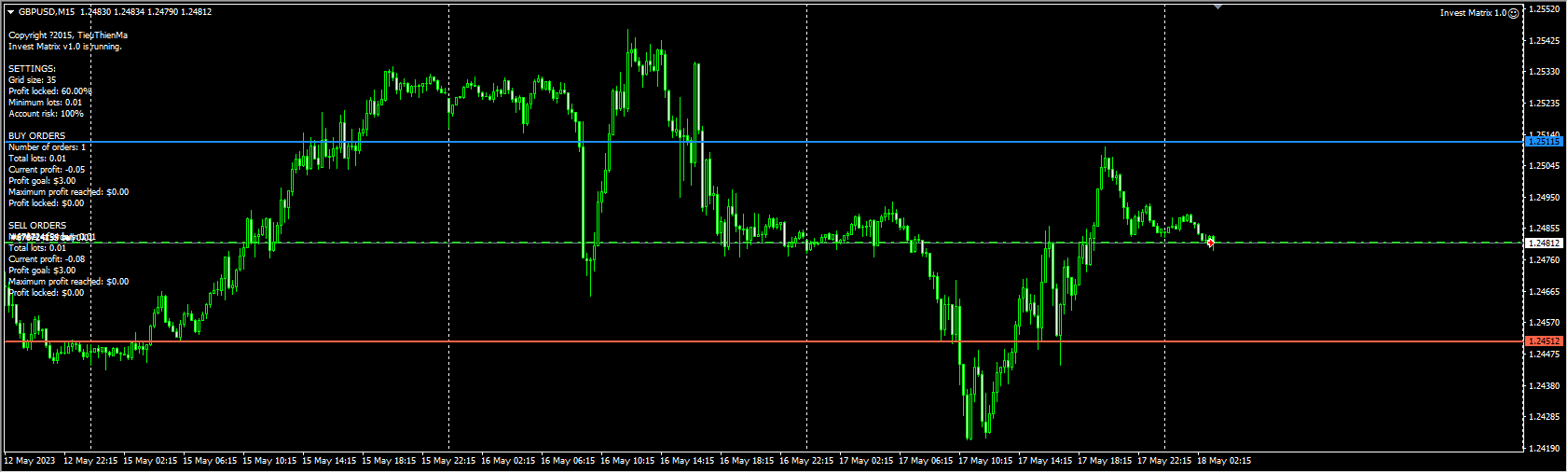Click 'Maximum profit reached' under BUY ORDERS
Viewport: 1568px width, 473px height.
click(x=69, y=192)
